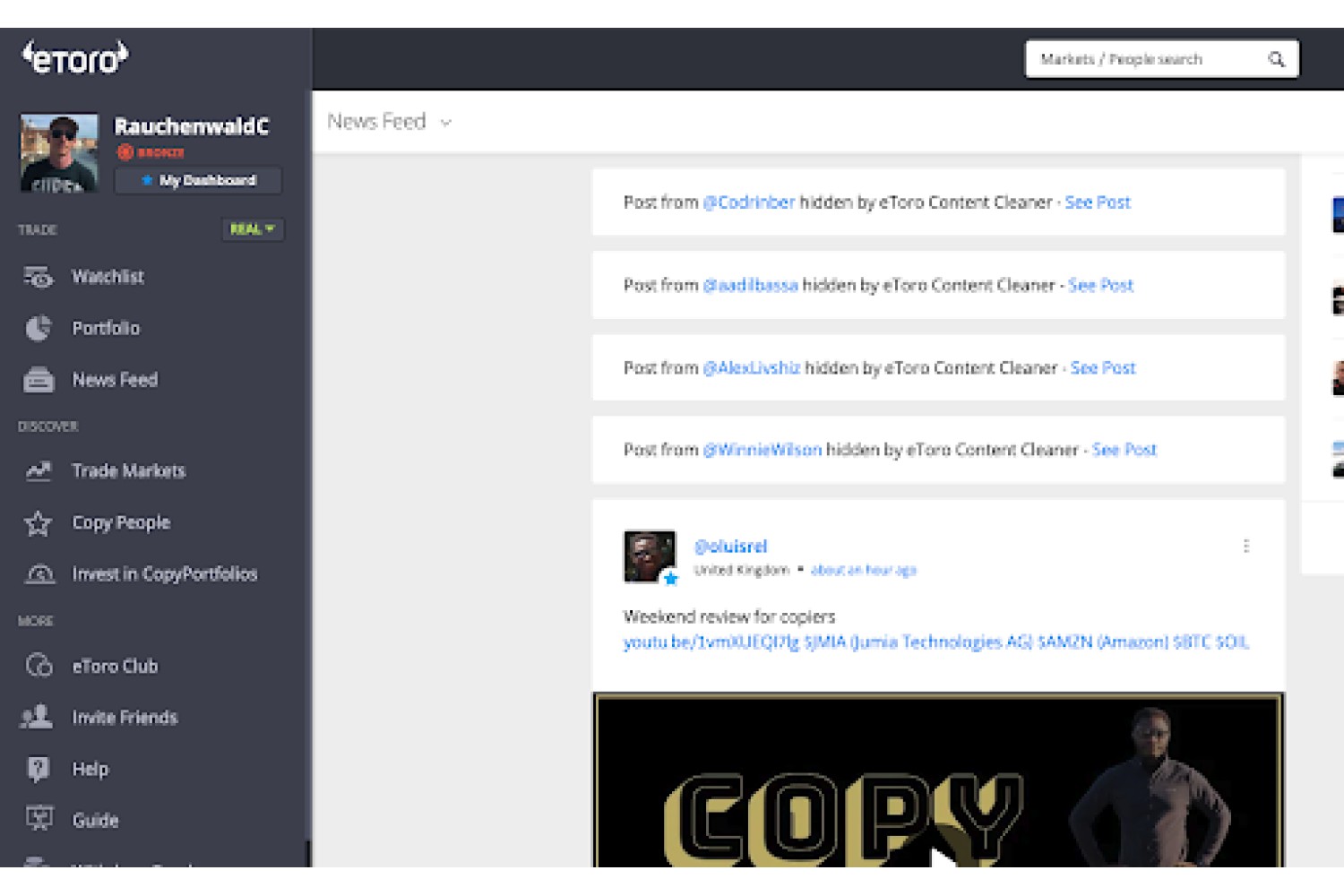Open Trade Markets menu item
The image size is (1344, 896).
point(128,470)
